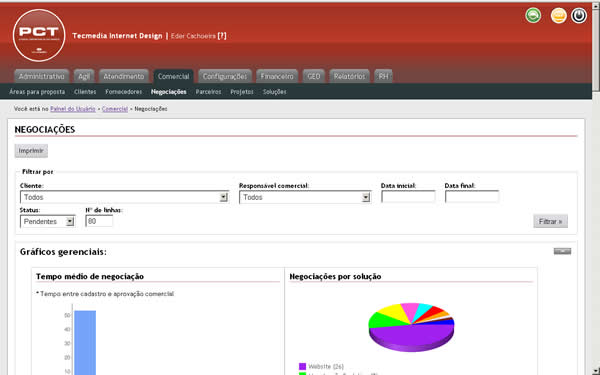
Task: Focus the Data inicial field
Action: (x=408, y=197)
